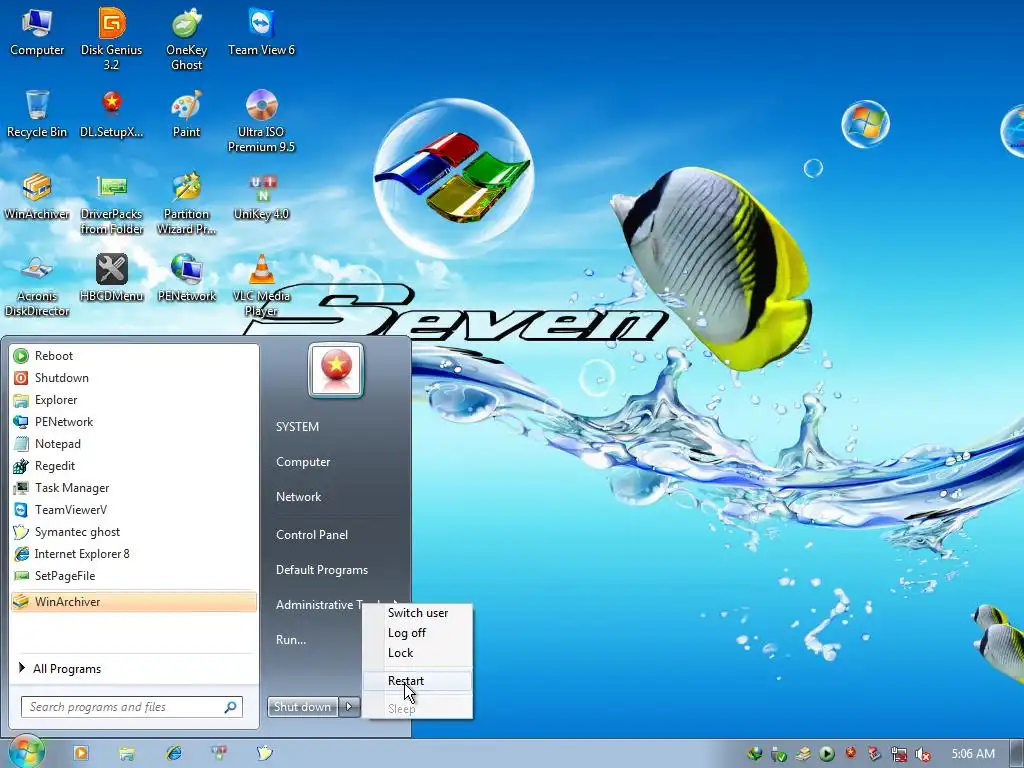The image size is (1024, 768).
Task: Click Shutdown in the Start menu list
Action: (x=134, y=378)
